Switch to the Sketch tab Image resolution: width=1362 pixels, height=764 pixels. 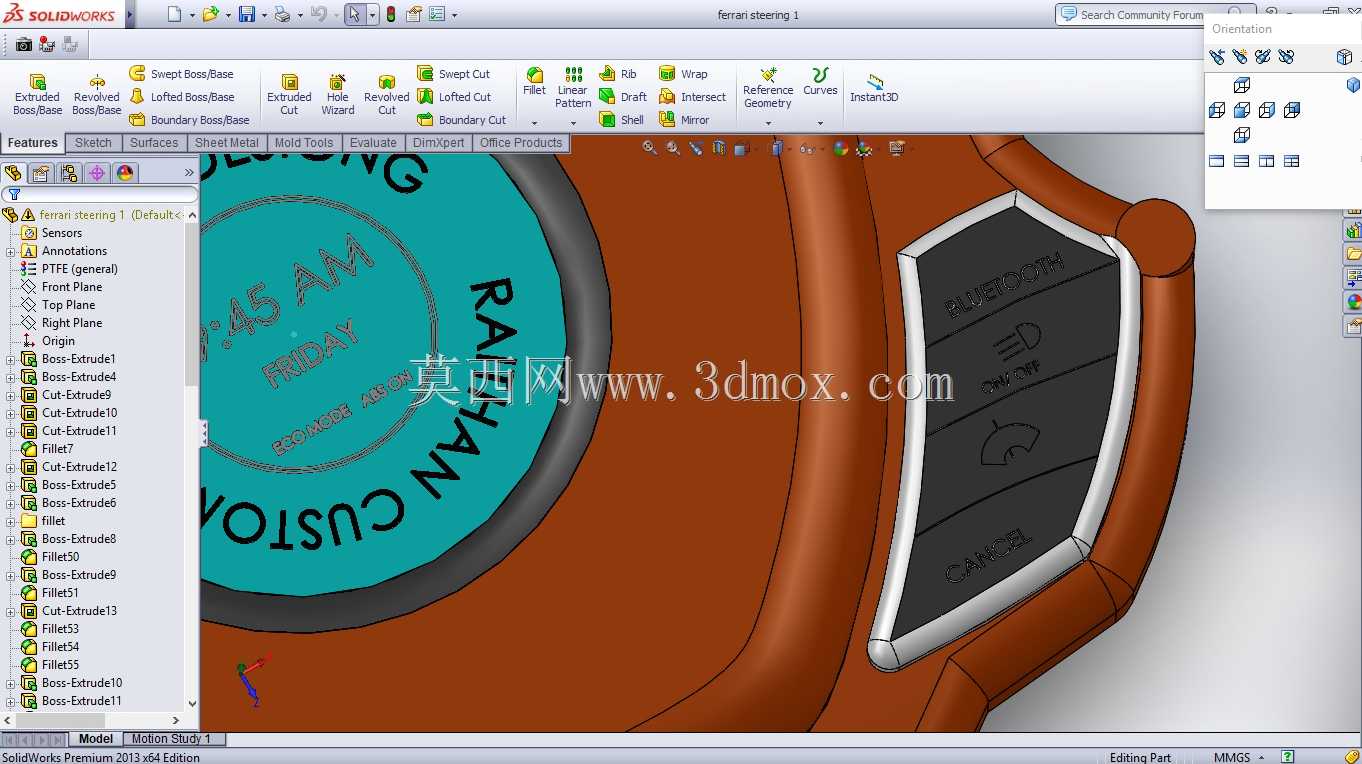(93, 143)
